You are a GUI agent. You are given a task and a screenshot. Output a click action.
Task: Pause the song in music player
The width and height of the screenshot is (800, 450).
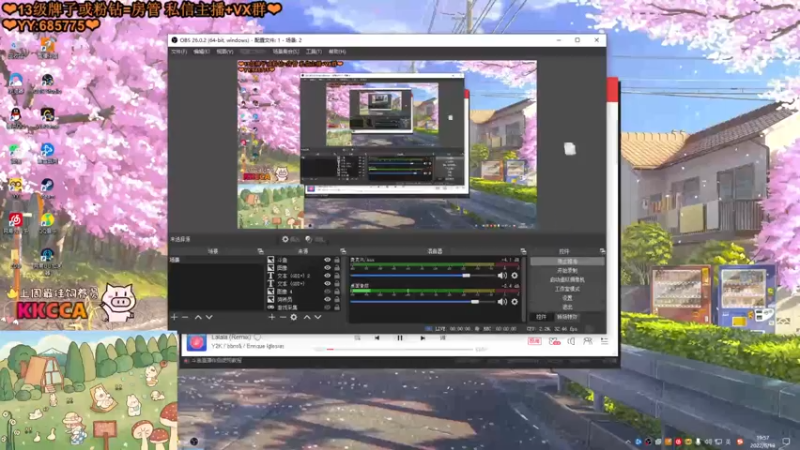[x=400, y=338]
